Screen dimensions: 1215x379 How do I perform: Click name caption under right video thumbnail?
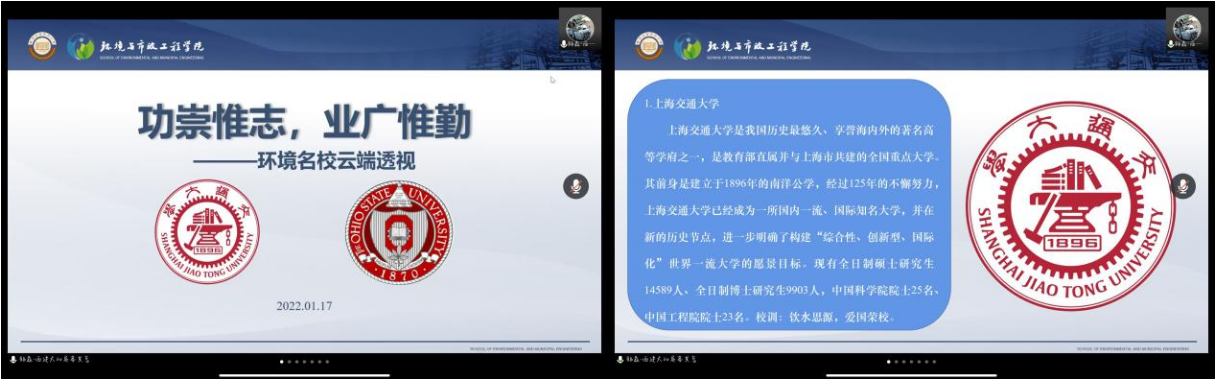click(x=1190, y=43)
